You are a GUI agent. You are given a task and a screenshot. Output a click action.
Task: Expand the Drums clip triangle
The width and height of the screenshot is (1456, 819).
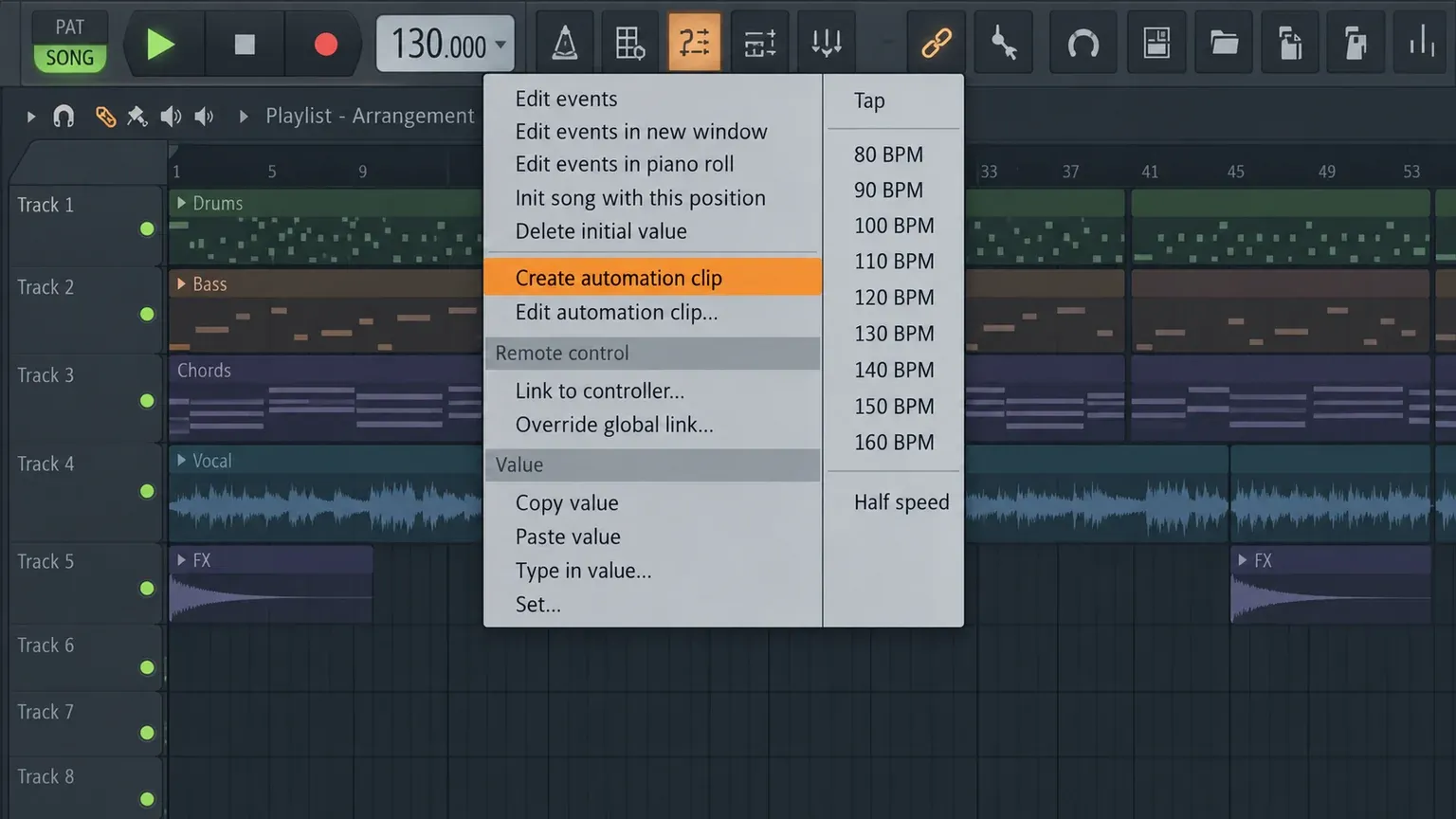(181, 203)
